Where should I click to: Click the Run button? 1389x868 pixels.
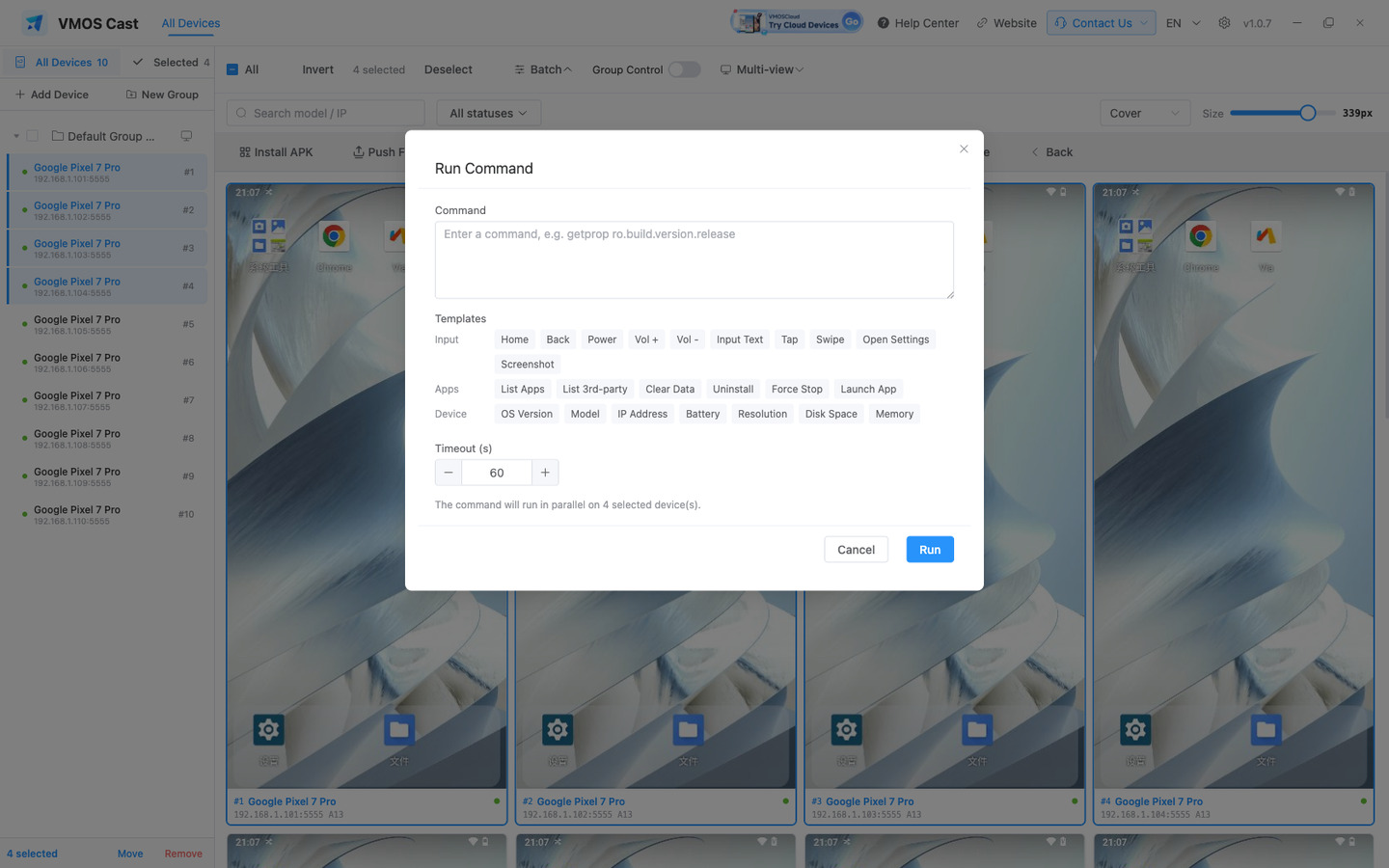[x=930, y=550]
